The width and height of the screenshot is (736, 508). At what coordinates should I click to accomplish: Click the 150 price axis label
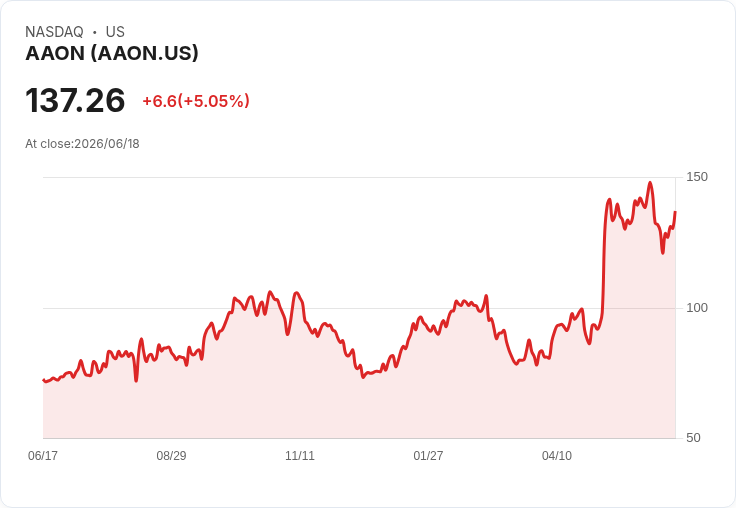697,177
